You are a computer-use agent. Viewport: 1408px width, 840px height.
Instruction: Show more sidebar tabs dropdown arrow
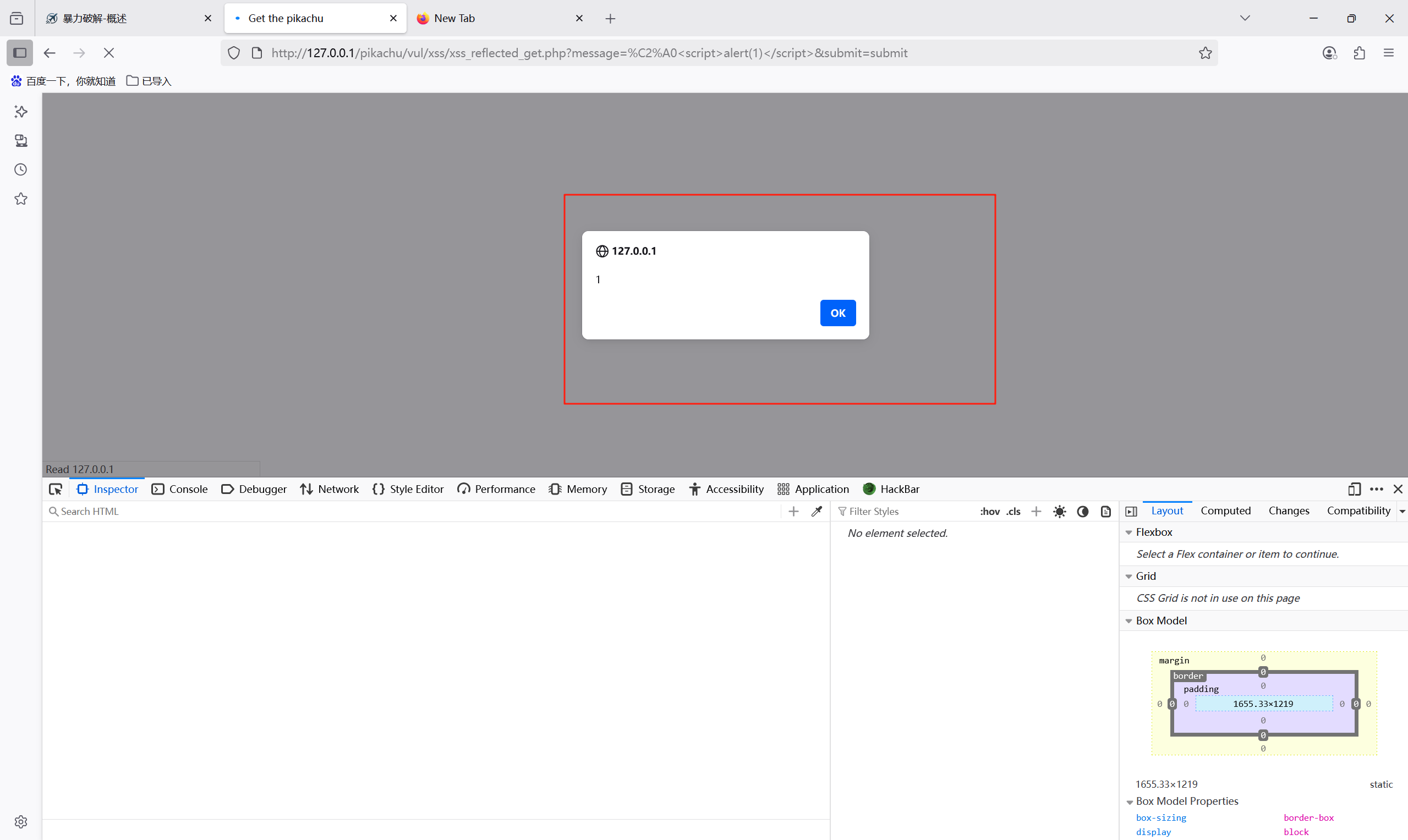pyautogui.click(x=1402, y=512)
